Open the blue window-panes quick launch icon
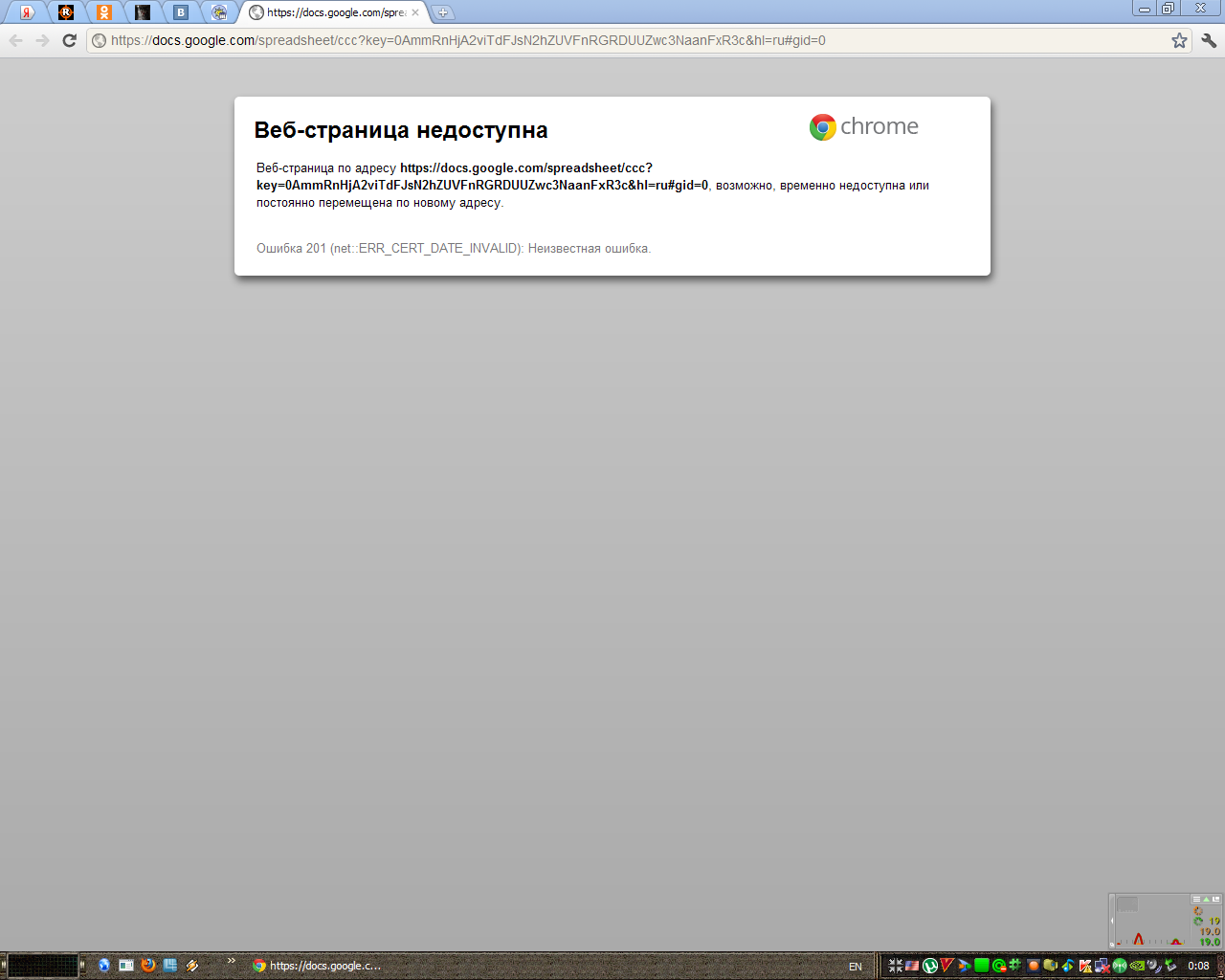 pos(170,966)
